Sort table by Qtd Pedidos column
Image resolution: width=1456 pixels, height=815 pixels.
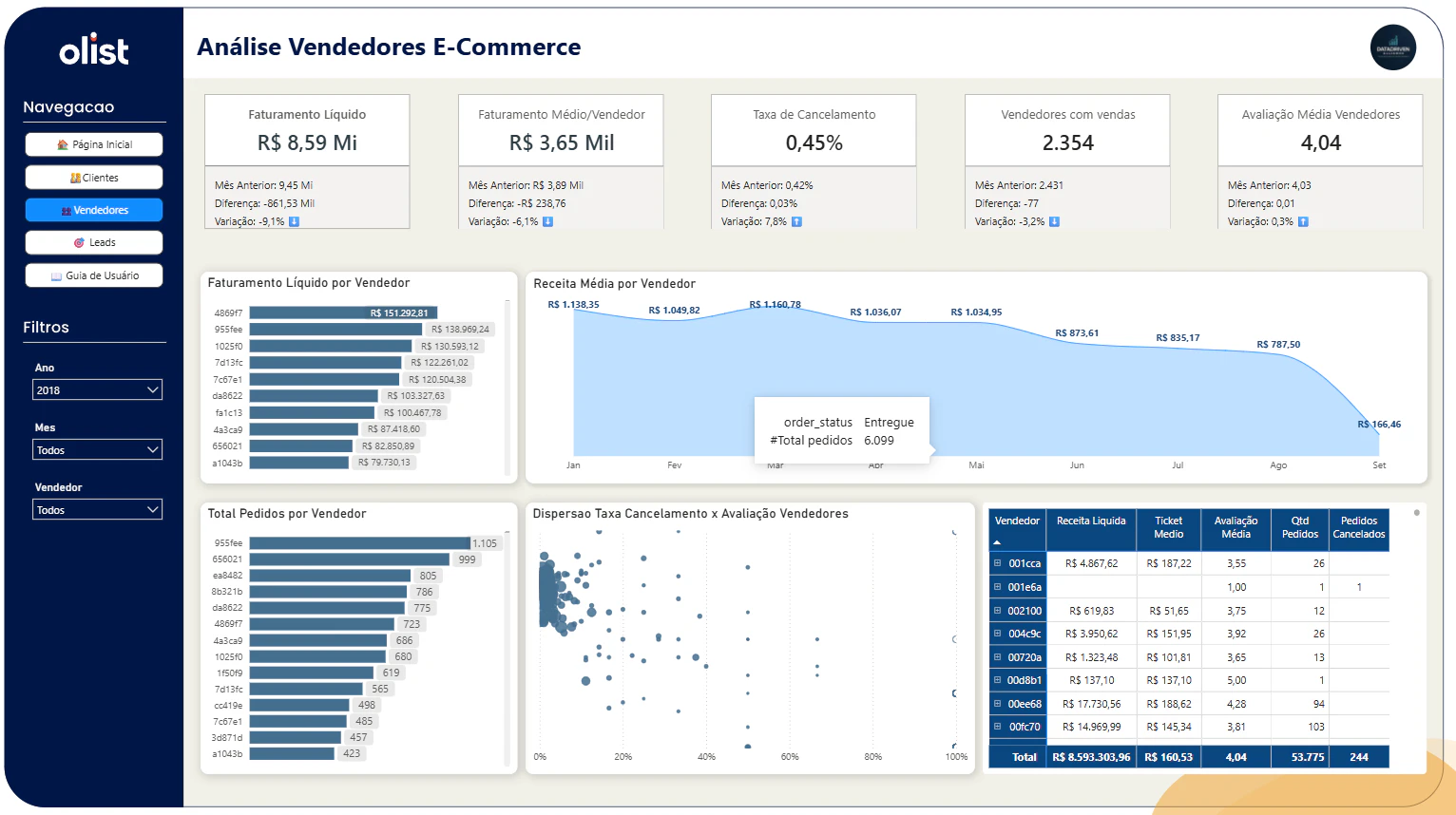tap(1300, 529)
